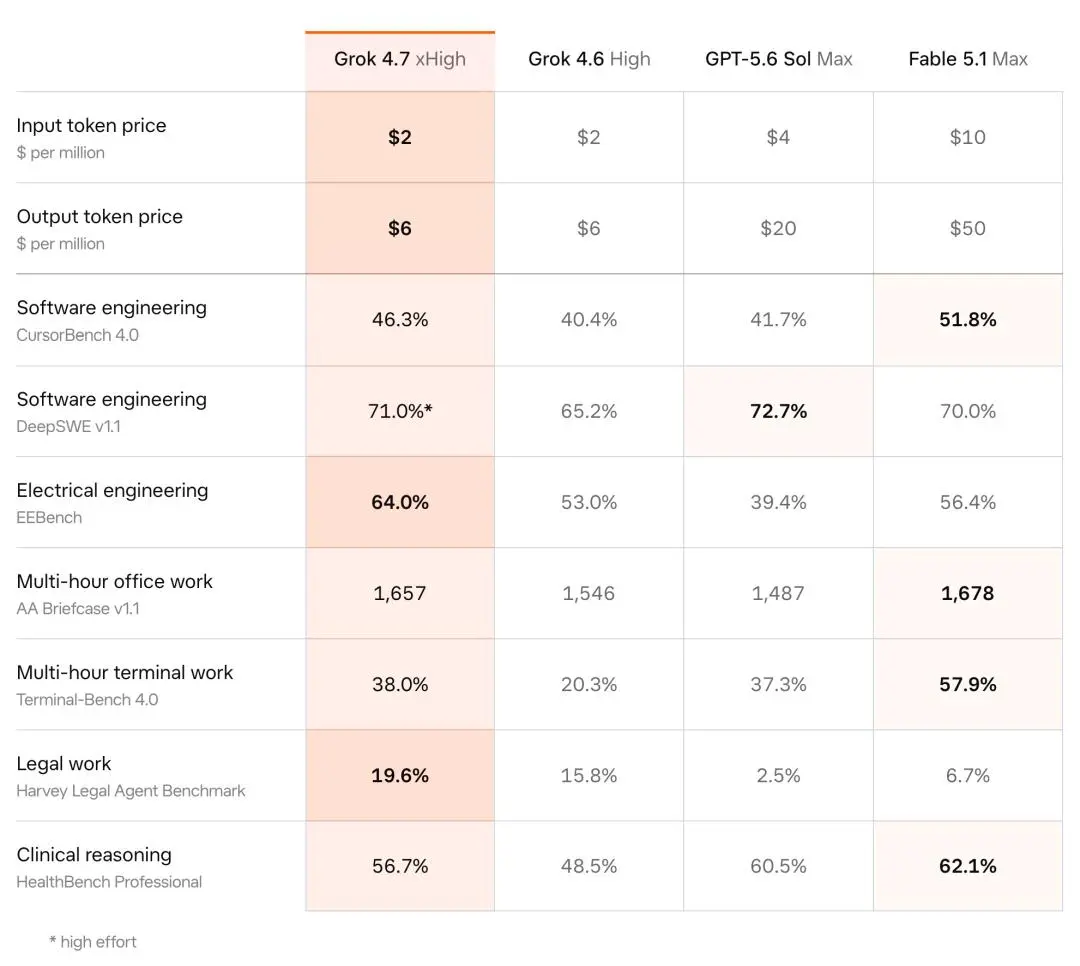
Task: Click the Harvey Legal Agent Benchmark label
Action: click(131, 791)
